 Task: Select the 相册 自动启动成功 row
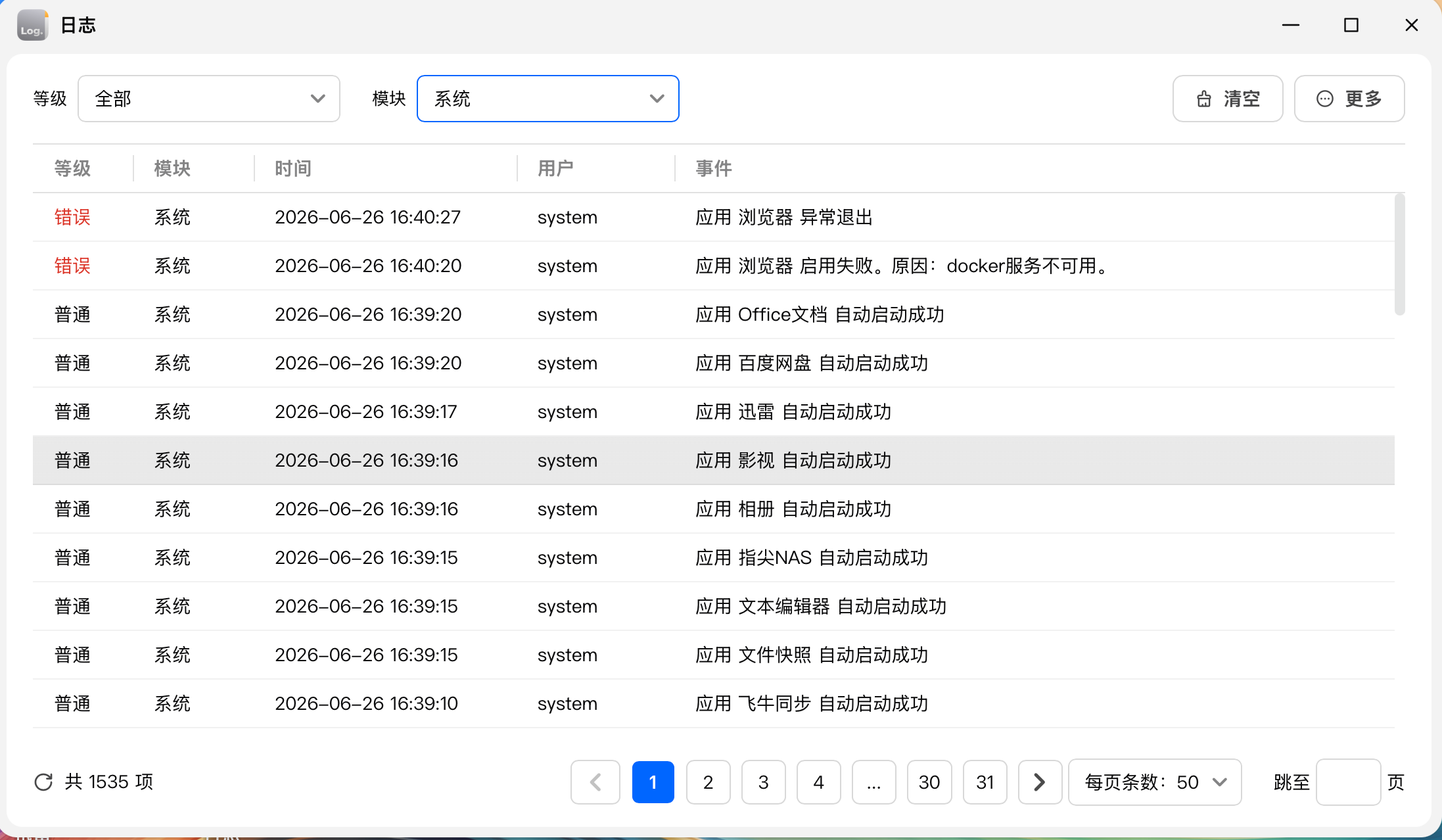pos(714,509)
